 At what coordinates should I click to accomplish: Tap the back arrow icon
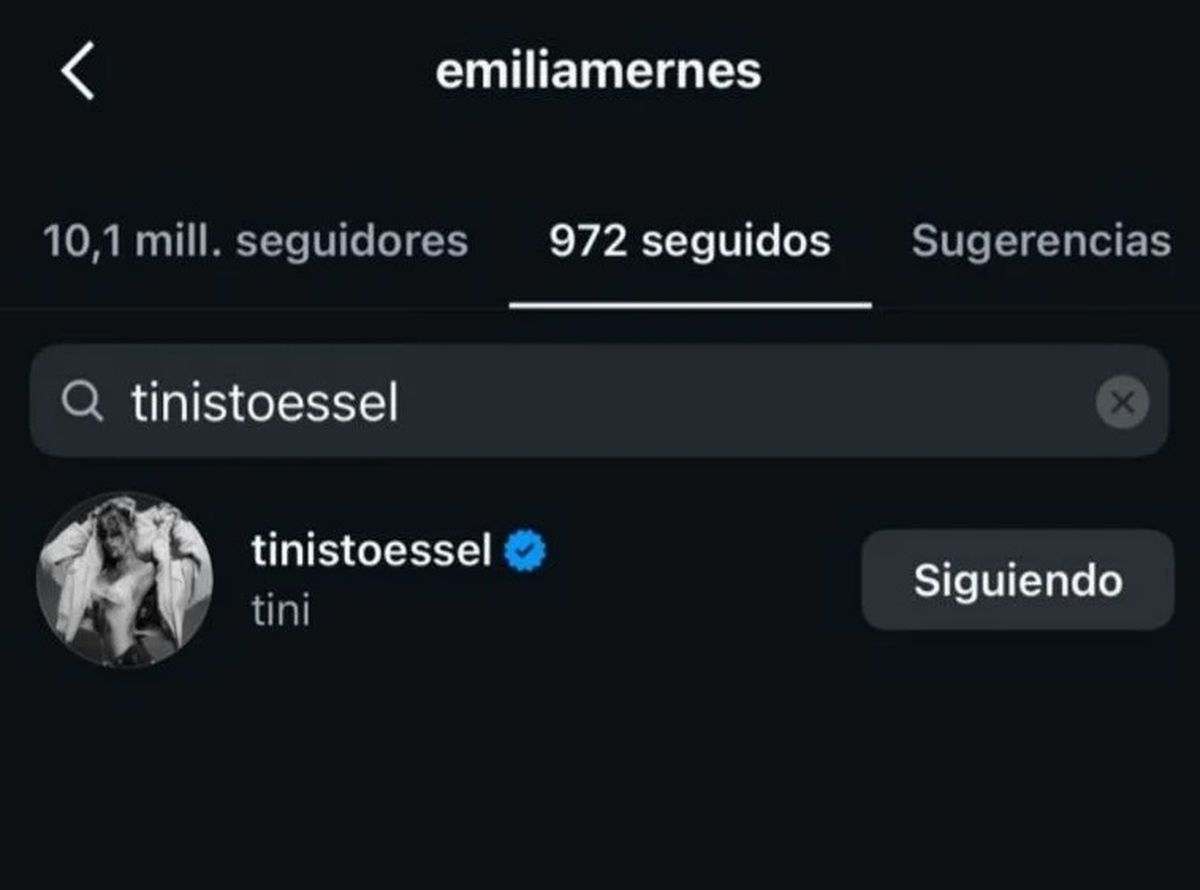click(78, 72)
